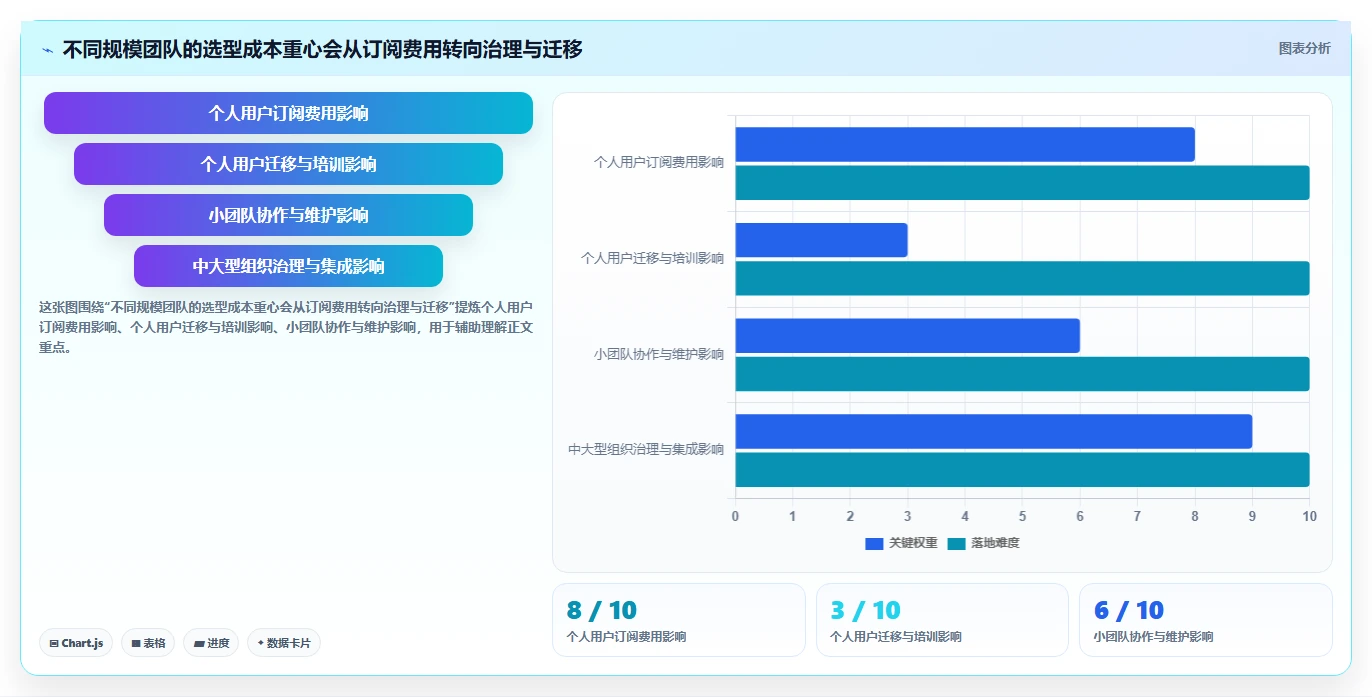Screen dimensions: 1372x697
Task: Click the chart y-axis label 中大型组织治理与集成影响
Action: [646, 450]
